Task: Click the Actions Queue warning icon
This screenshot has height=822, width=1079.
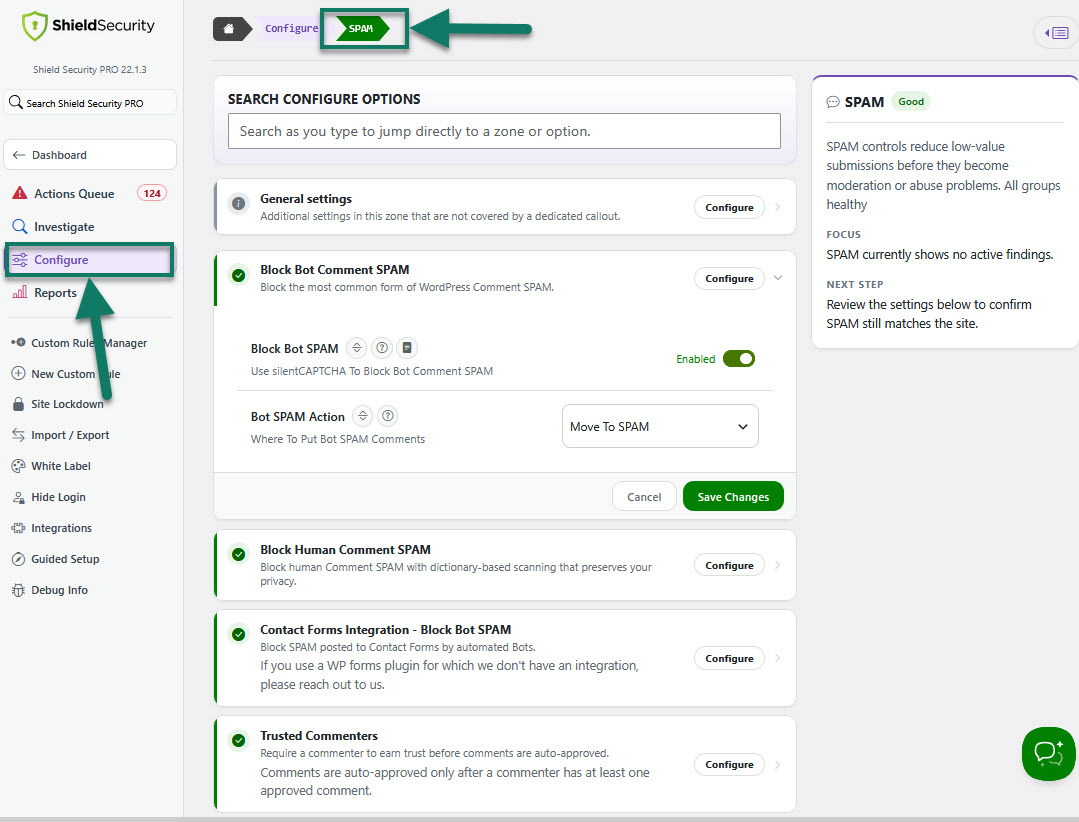Action: [19, 193]
